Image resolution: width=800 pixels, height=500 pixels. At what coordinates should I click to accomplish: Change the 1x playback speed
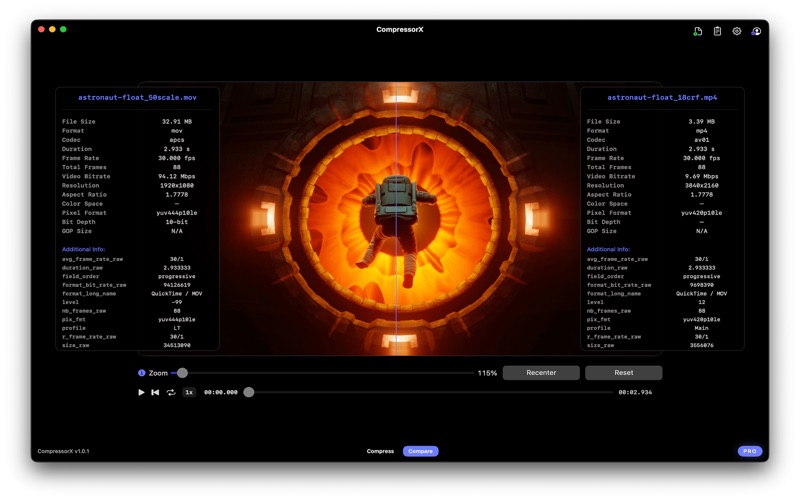189,392
